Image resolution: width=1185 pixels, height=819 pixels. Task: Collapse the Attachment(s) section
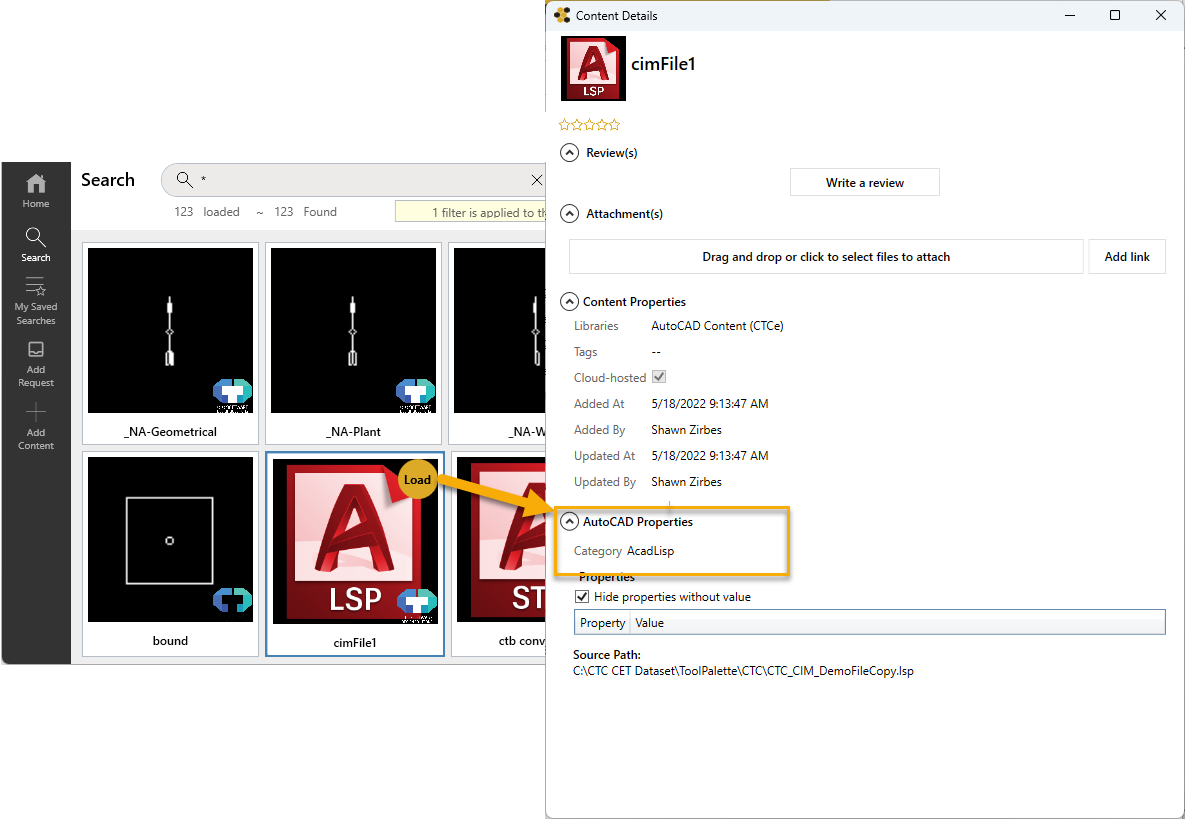[x=569, y=213]
